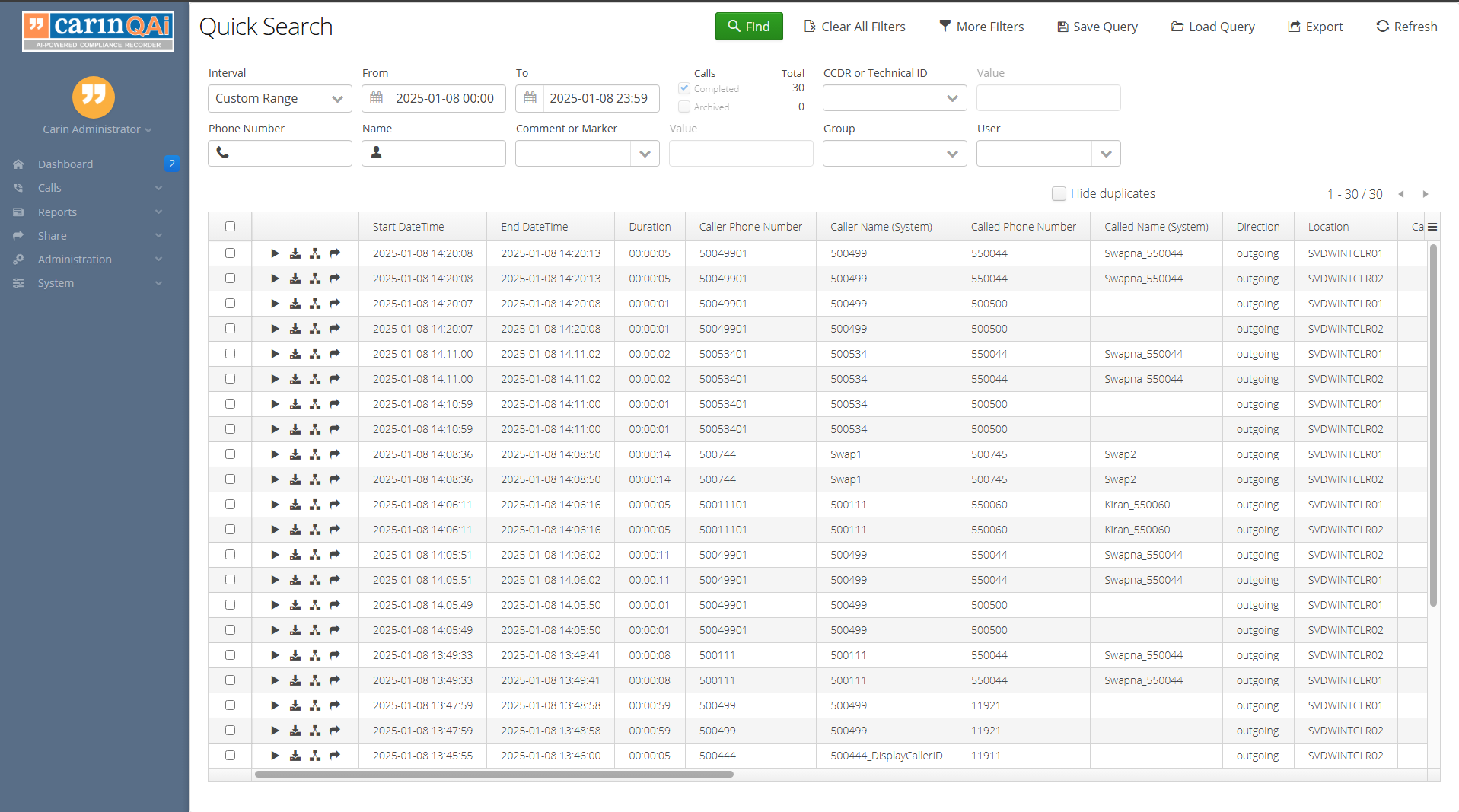Click the Phone Number input field
The height and width of the screenshot is (812, 1459).
pyautogui.click(x=280, y=153)
